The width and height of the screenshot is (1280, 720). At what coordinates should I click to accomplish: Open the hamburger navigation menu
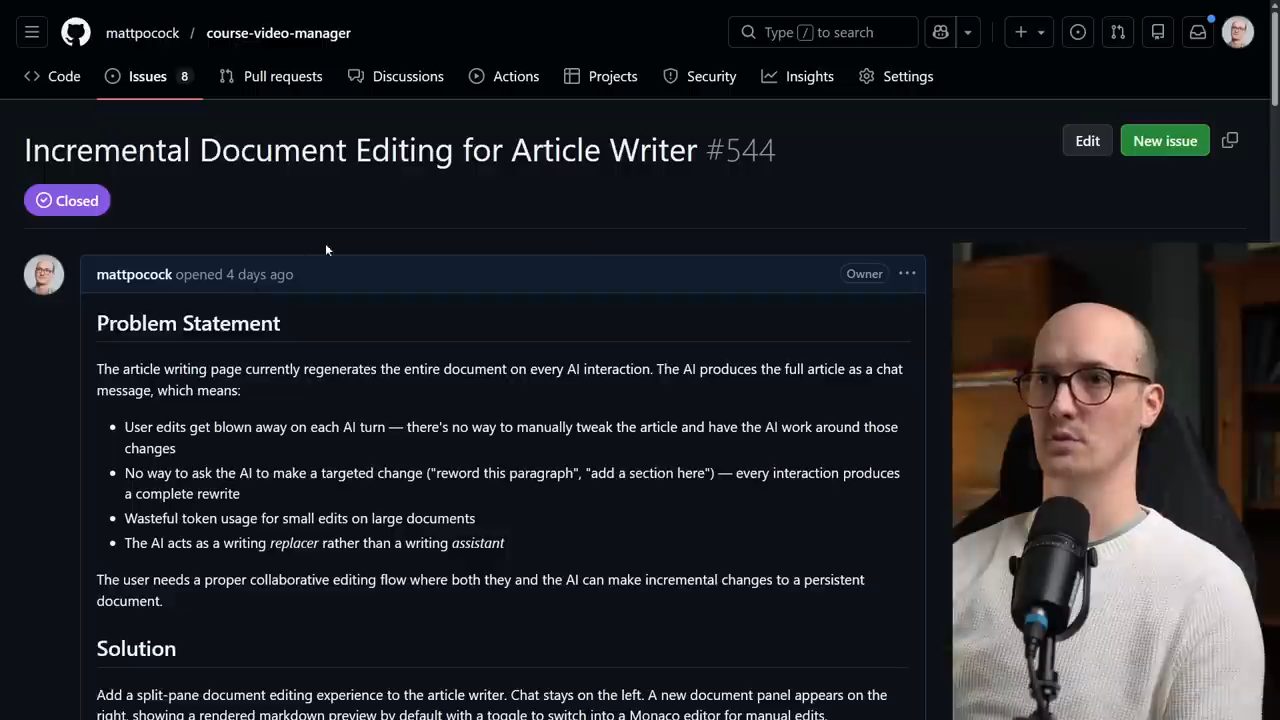tap(32, 32)
